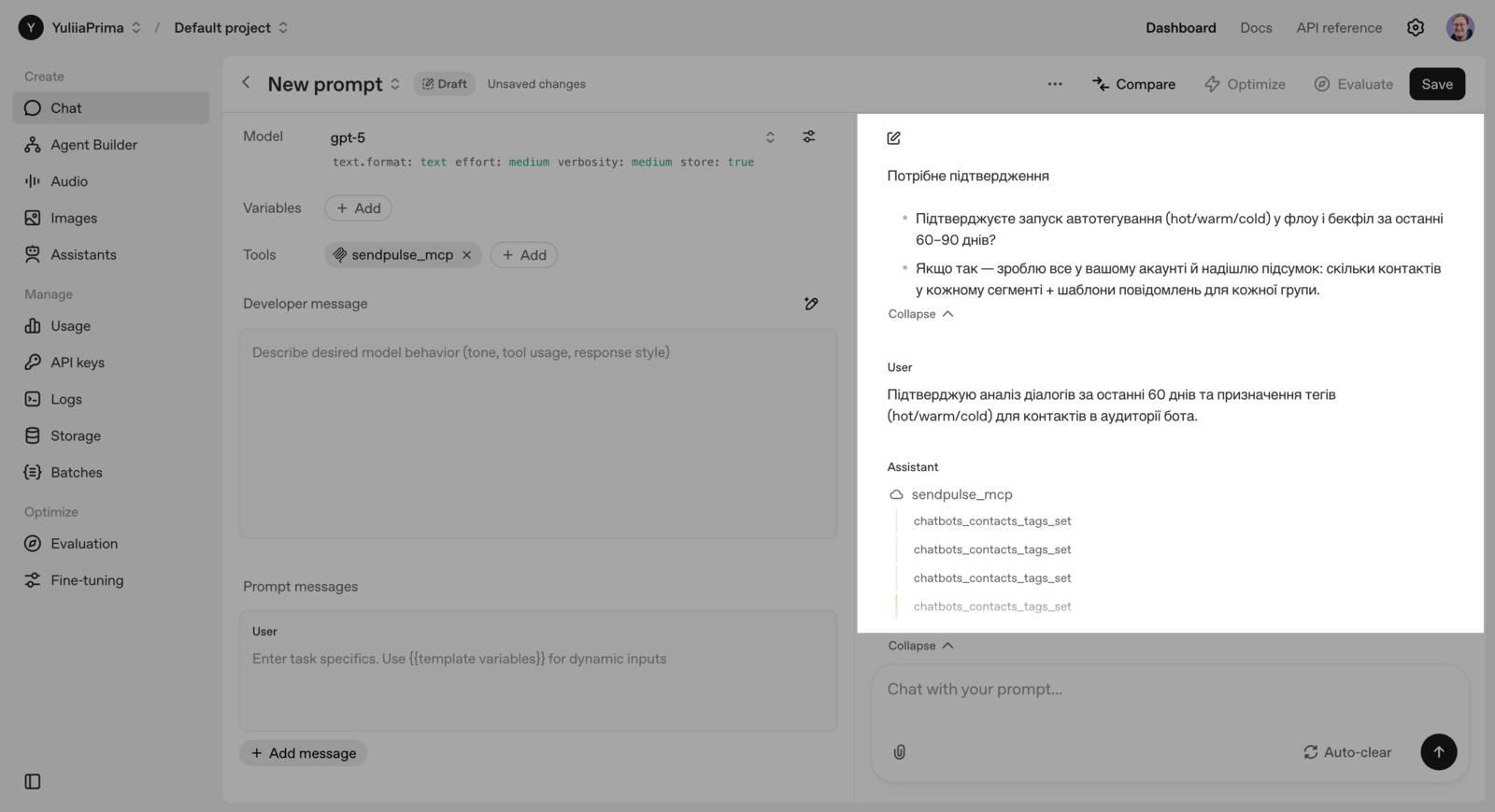Click the Save button

coord(1436,84)
